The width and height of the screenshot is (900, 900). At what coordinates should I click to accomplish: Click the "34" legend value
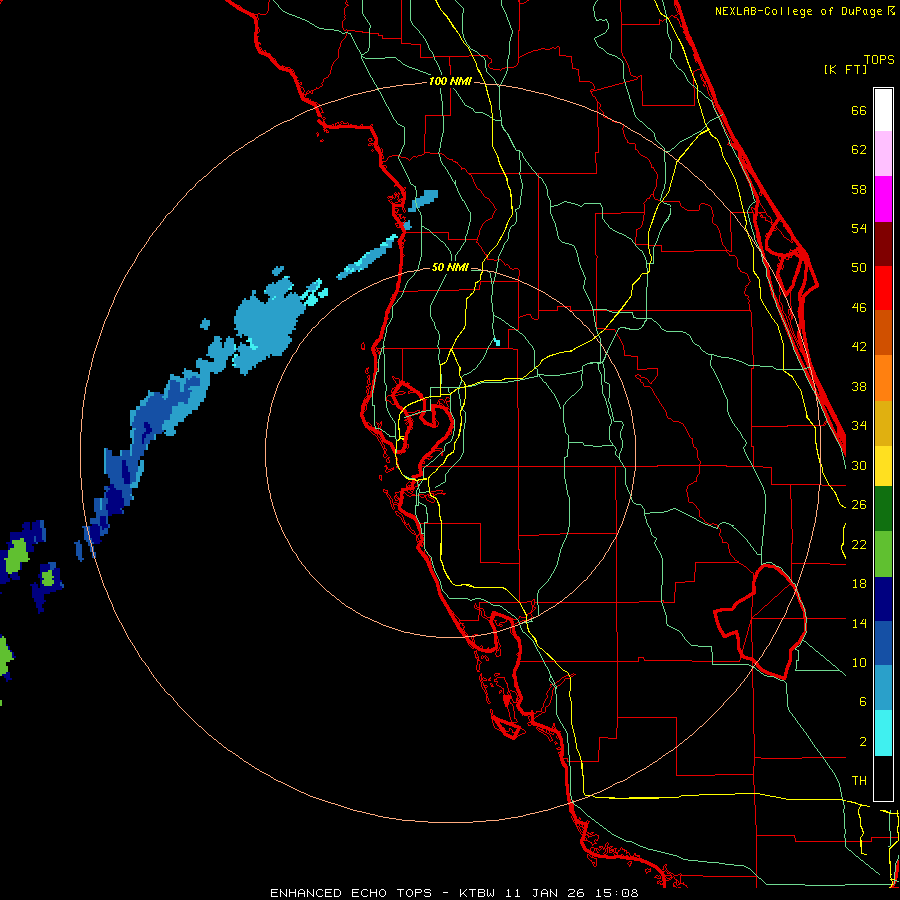[x=859, y=426]
